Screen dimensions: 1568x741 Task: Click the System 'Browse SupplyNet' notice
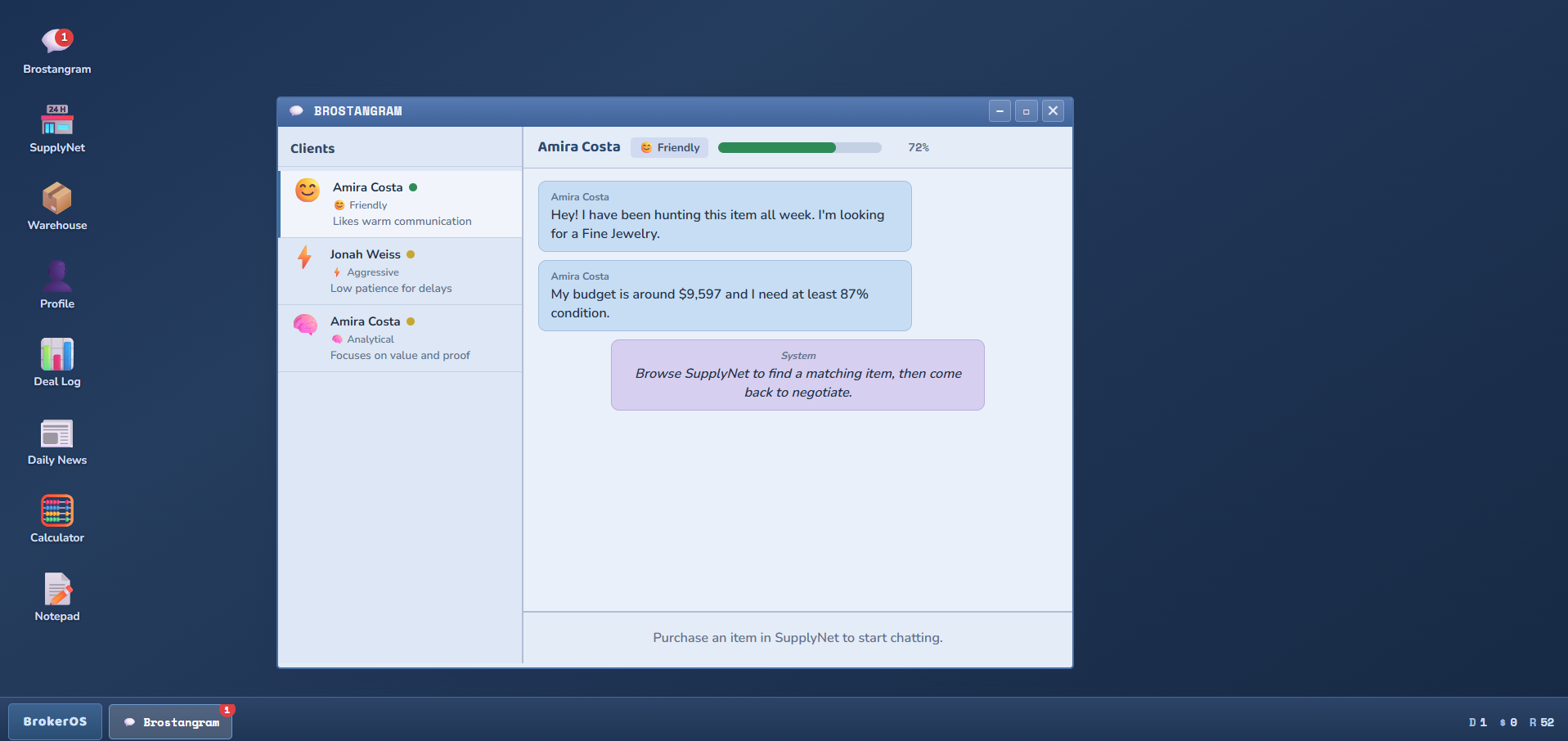coord(797,375)
